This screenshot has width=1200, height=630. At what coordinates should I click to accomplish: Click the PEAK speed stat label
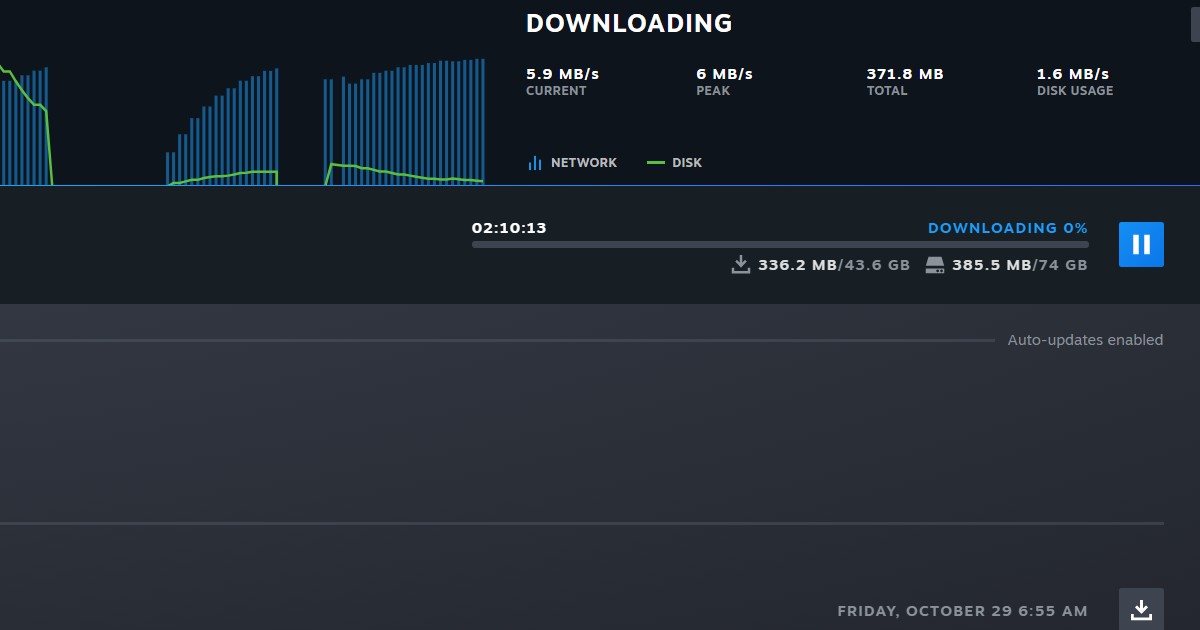point(713,90)
